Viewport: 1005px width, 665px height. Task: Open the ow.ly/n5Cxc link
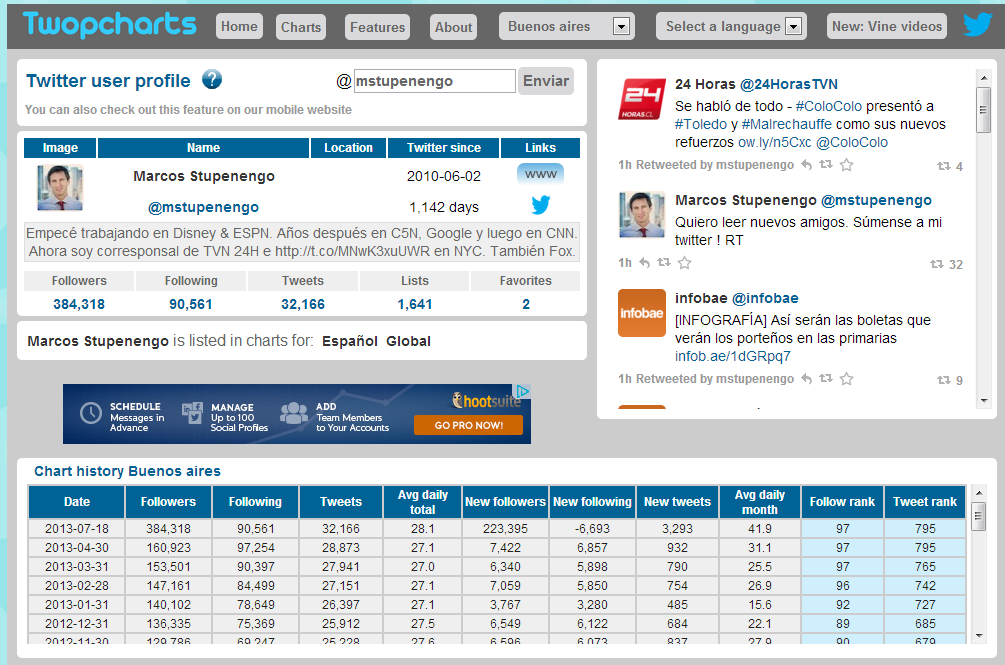[x=774, y=142]
